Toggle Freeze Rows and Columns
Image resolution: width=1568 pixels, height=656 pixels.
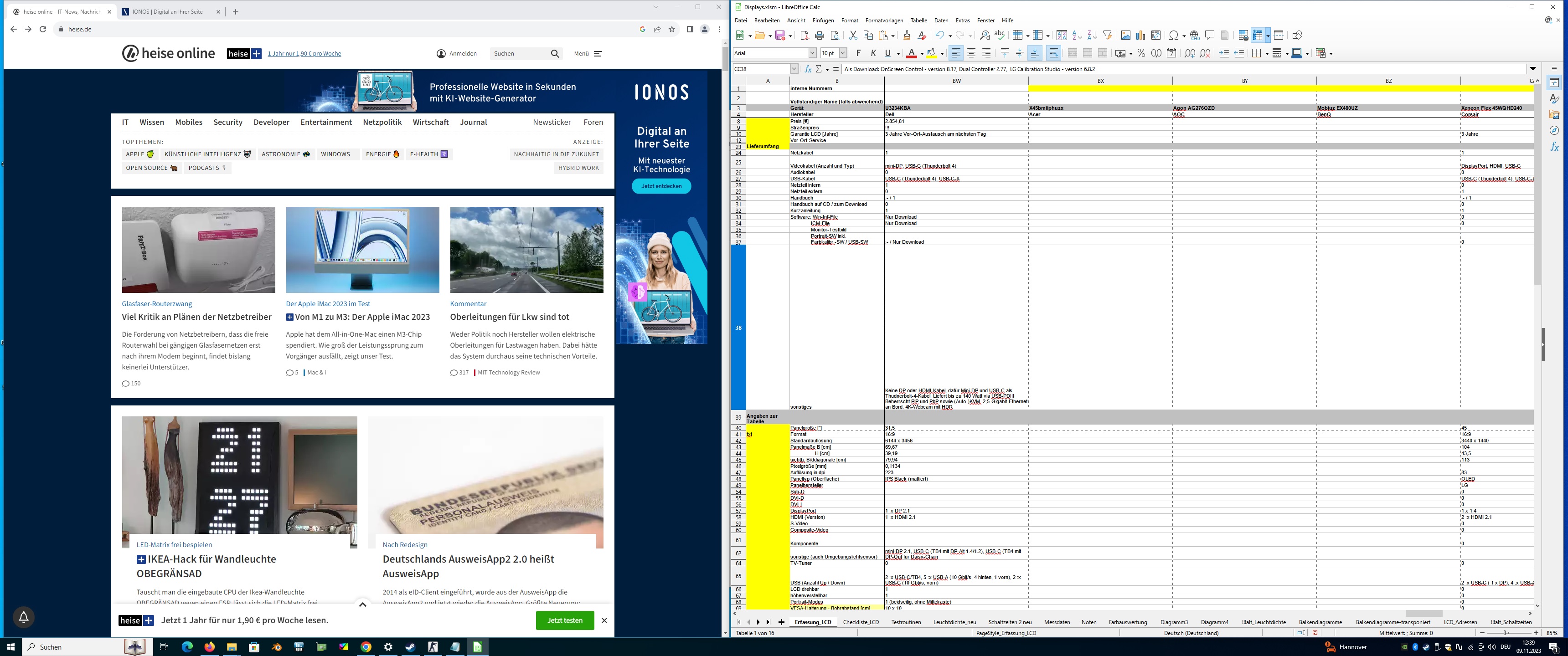(1258, 35)
